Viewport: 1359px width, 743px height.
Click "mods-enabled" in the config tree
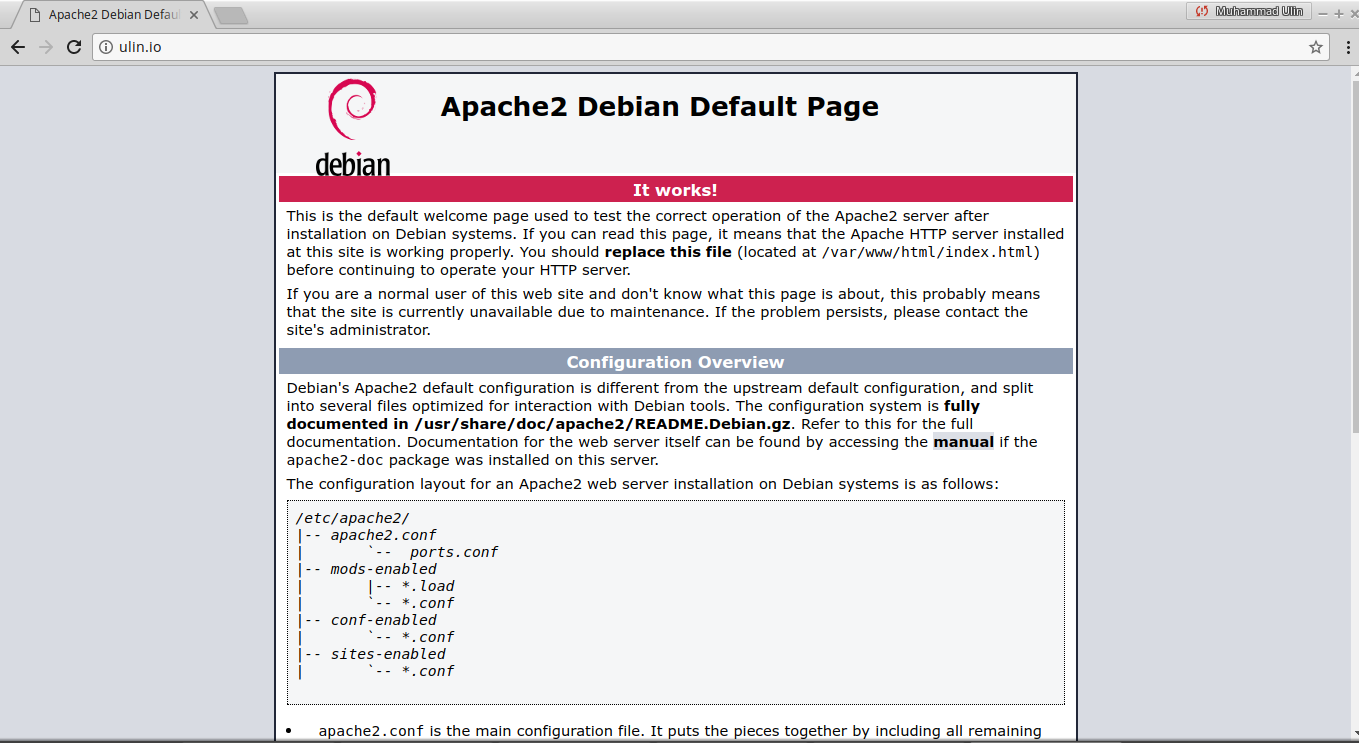(x=383, y=569)
